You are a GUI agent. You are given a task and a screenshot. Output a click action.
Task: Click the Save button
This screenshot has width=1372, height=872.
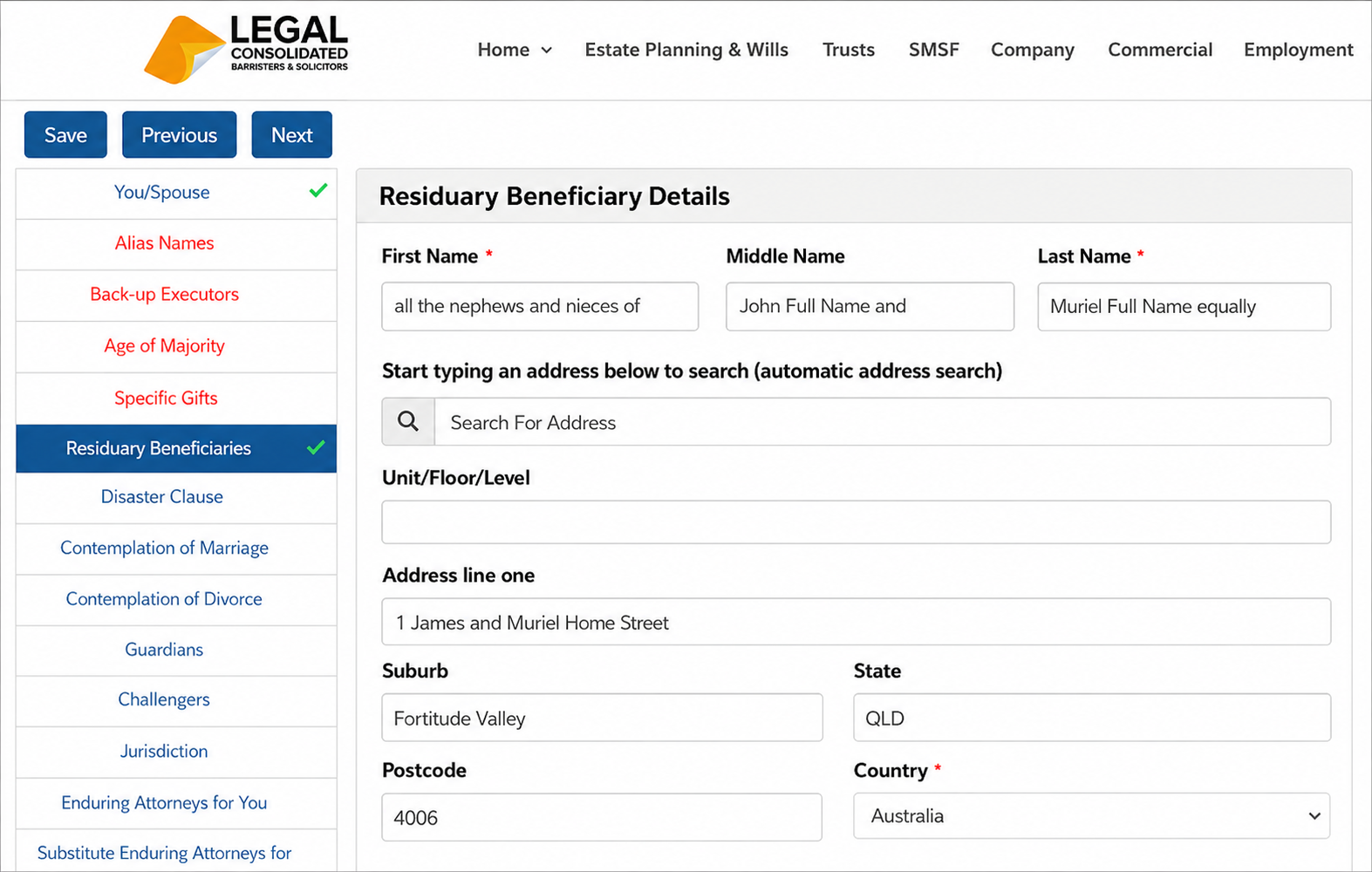[x=65, y=135]
